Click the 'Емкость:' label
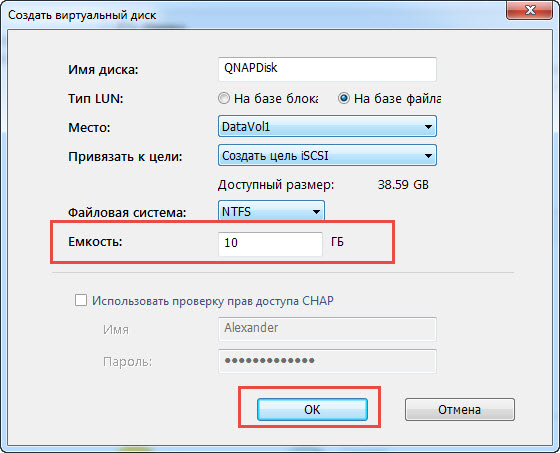Viewport: 560px width, 453px height. [95, 242]
